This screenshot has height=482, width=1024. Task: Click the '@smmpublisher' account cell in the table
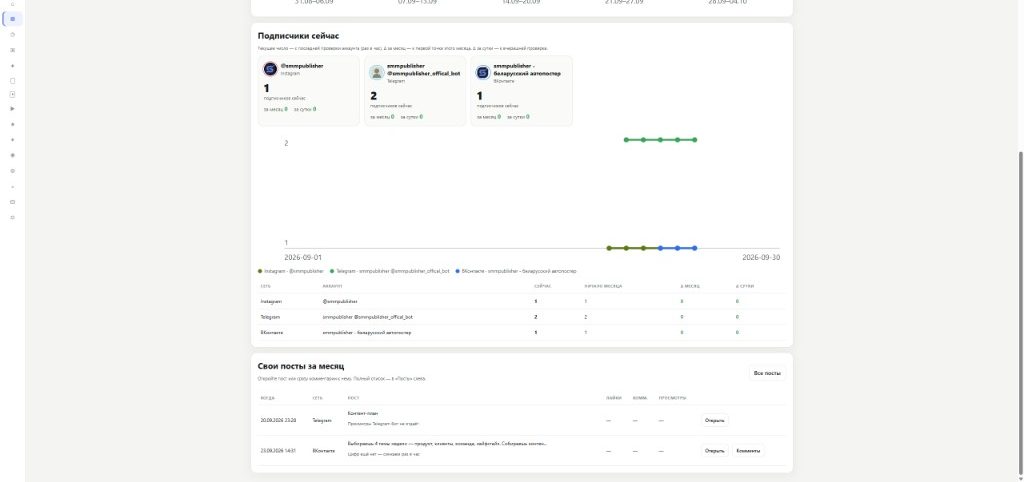tap(340, 301)
